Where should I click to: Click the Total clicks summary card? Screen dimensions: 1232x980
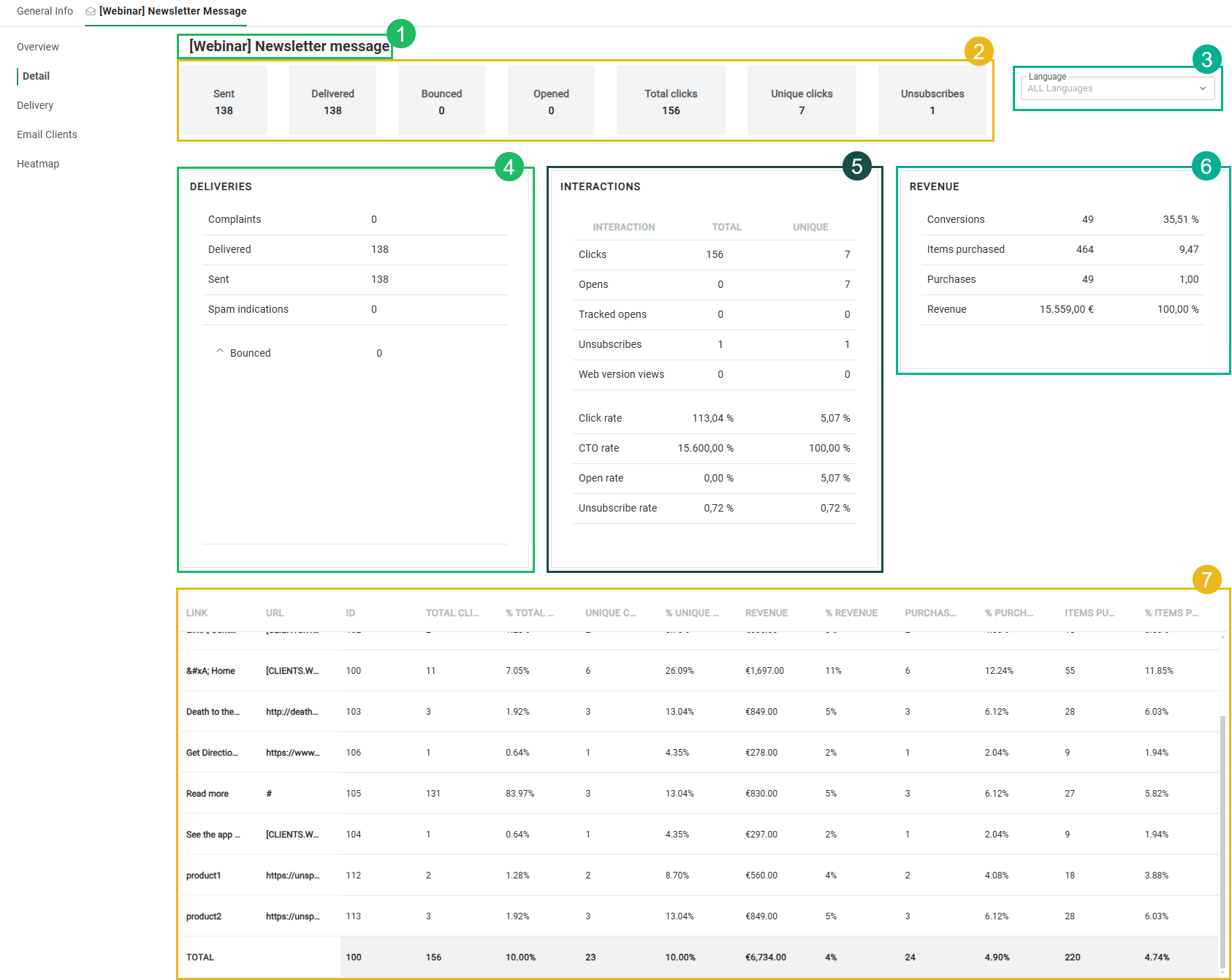click(670, 101)
